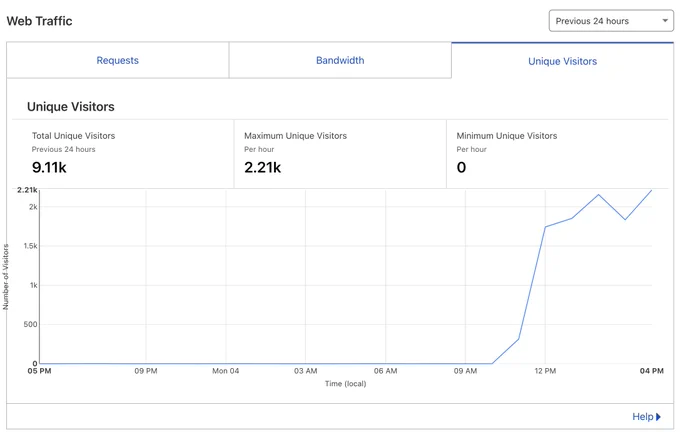The width and height of the screenshot is (680, 435).
Task: Switch to the Bandwidth tab
Action: click(x=340, y=60)
